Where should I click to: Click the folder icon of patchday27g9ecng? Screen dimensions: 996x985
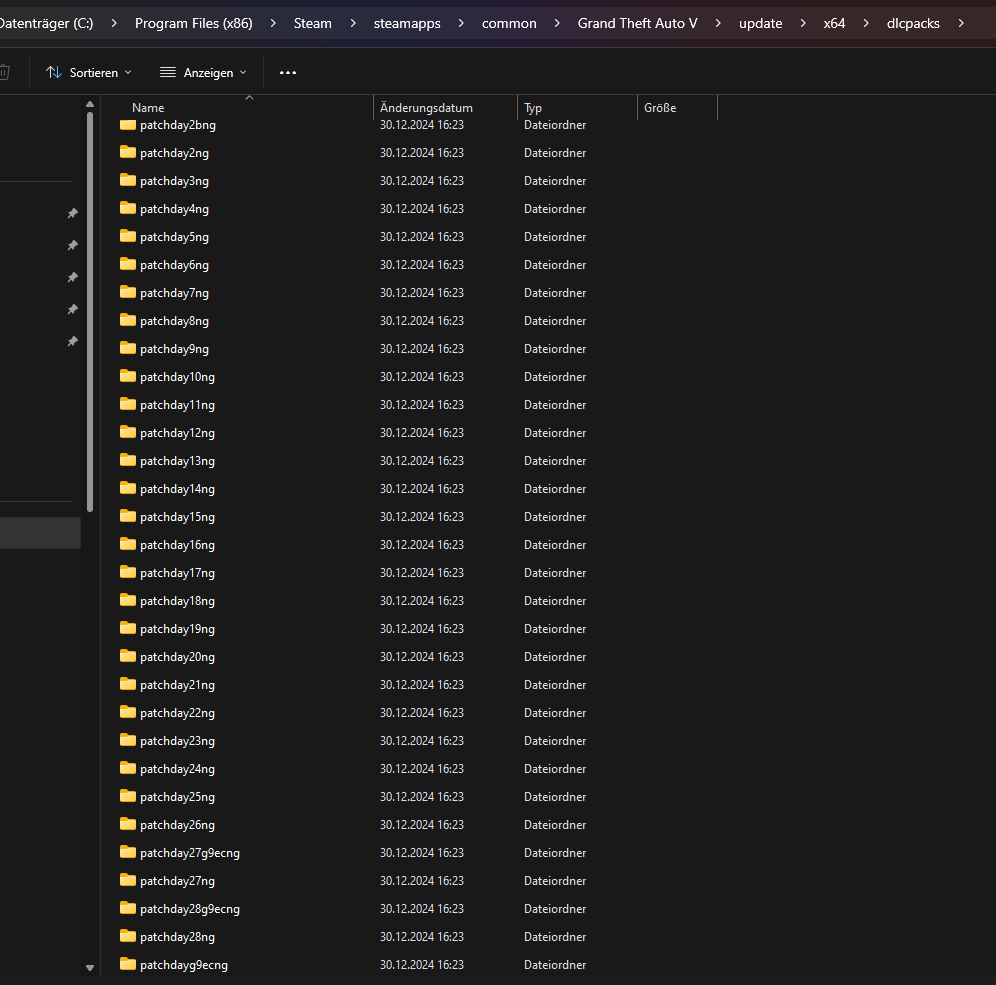(x=127, y=852)
